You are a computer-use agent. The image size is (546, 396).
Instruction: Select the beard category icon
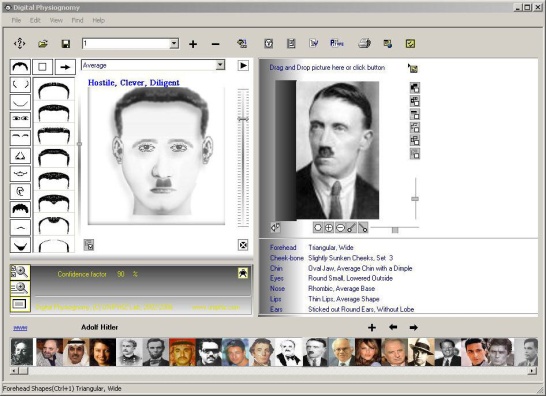(20, 245)
